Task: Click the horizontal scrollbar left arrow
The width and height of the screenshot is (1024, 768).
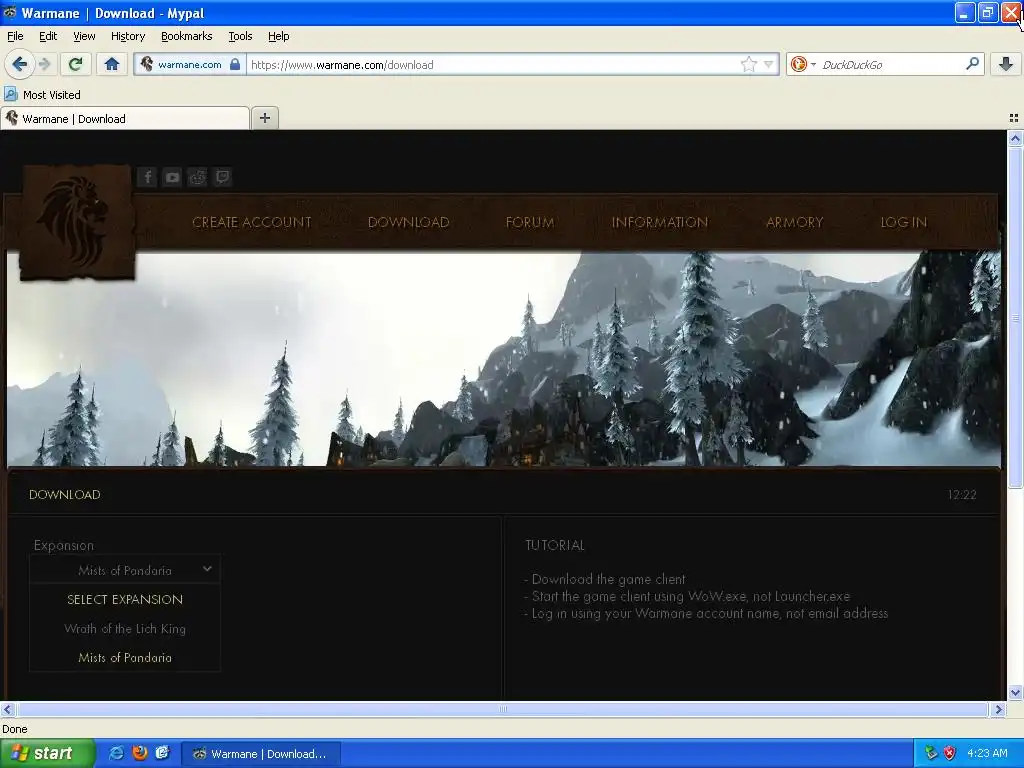Action: tap(7, 709)
